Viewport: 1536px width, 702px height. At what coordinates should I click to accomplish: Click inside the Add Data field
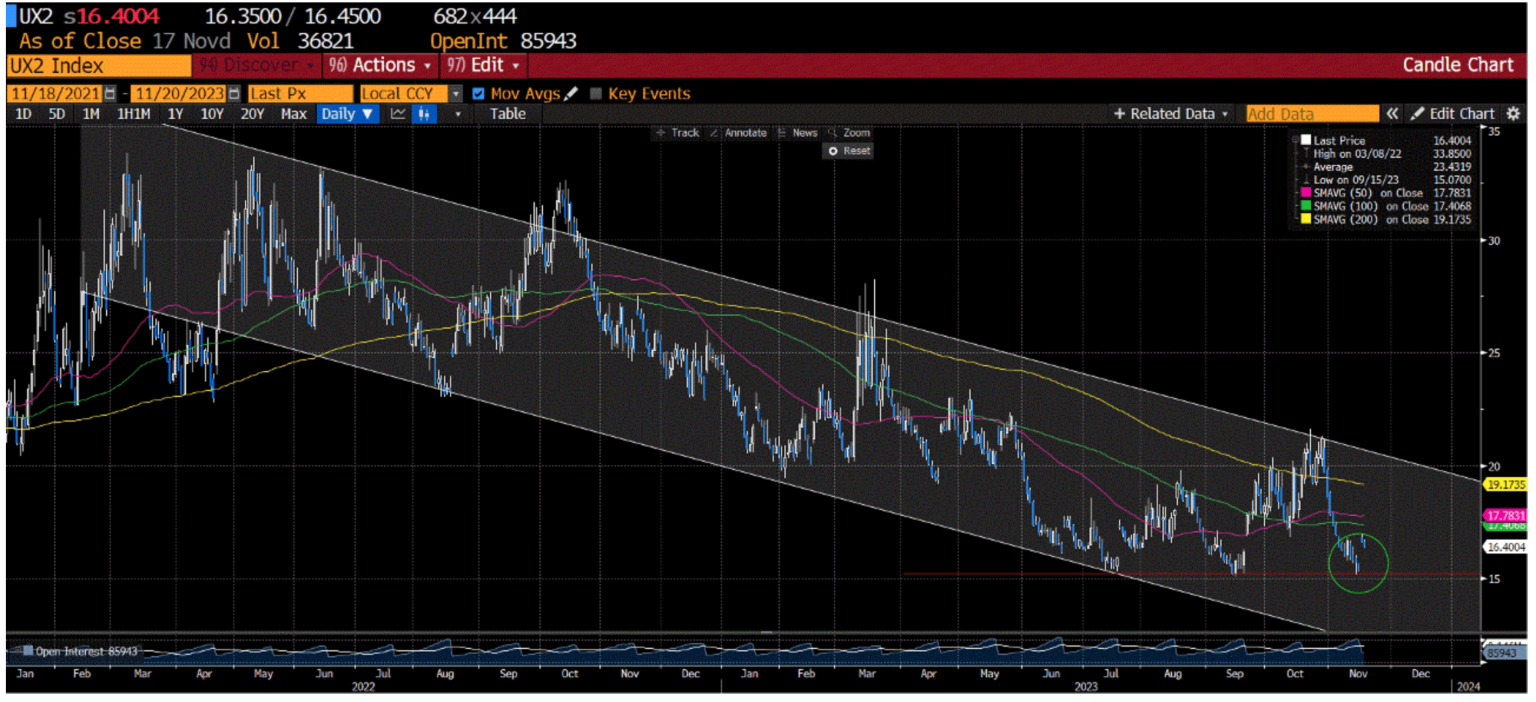point(1311,113)
